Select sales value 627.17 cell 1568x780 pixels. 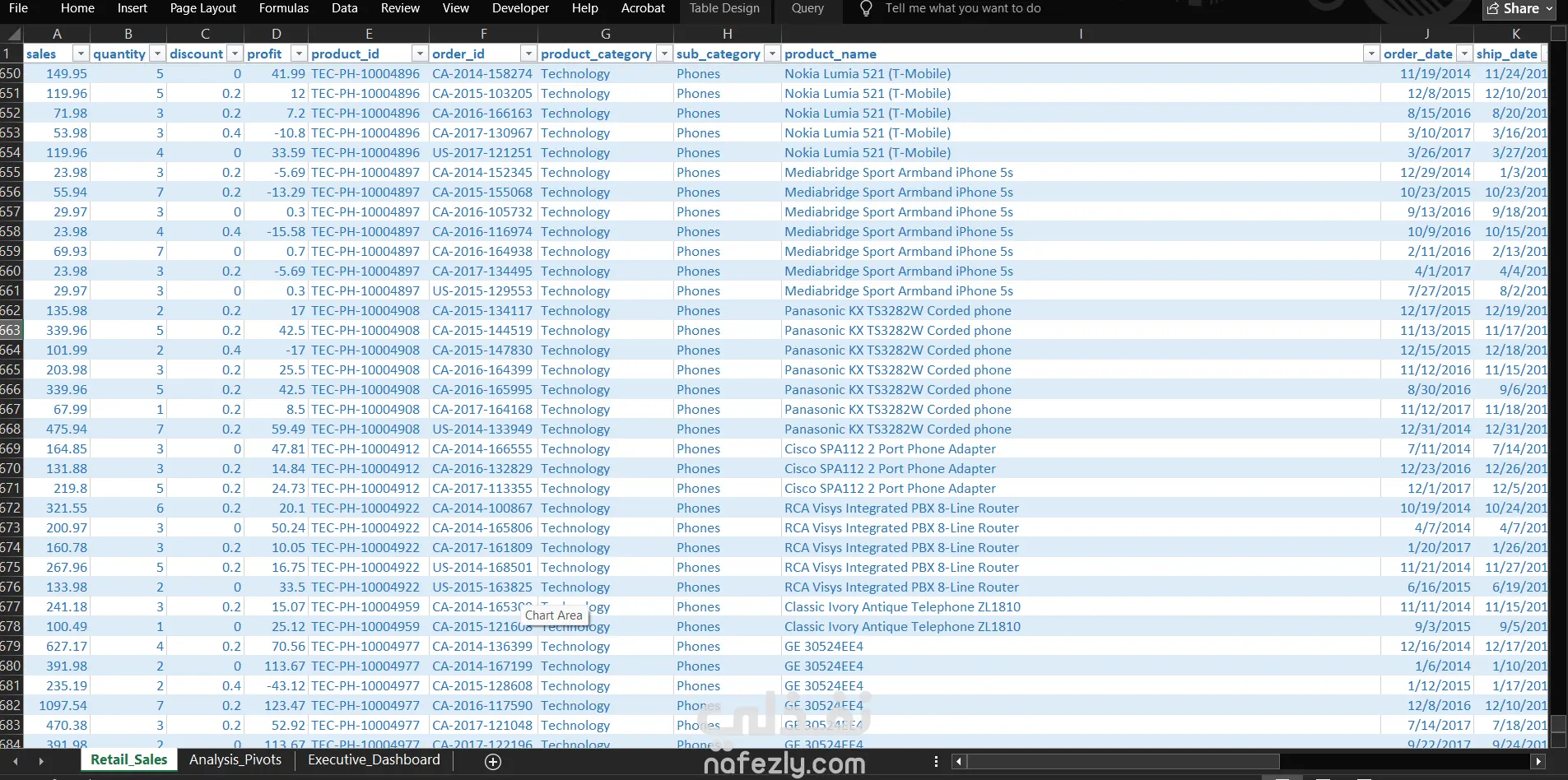coord(56,646)
